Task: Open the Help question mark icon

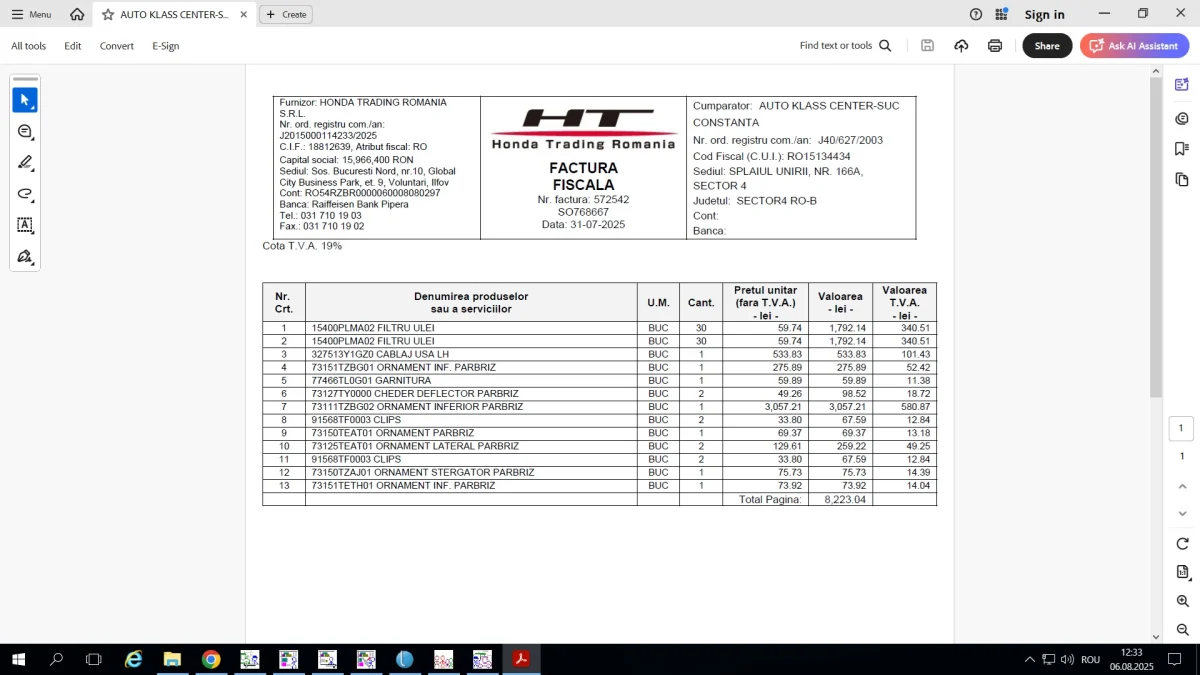Action: click(x=976, y=14)
